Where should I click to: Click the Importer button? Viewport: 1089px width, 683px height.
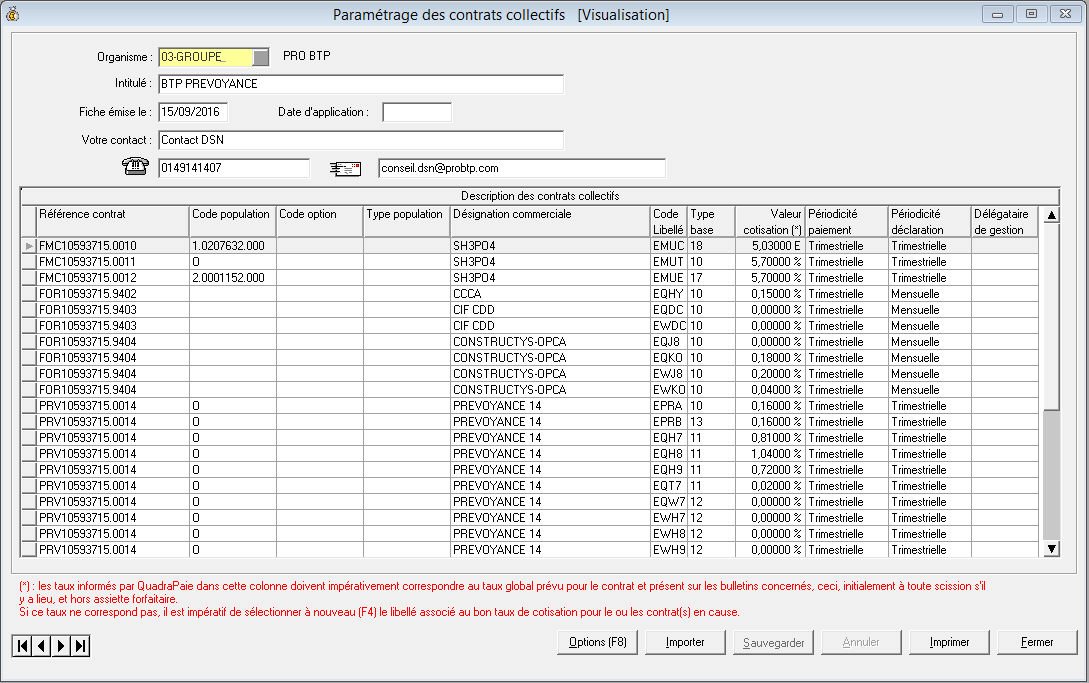685,642
